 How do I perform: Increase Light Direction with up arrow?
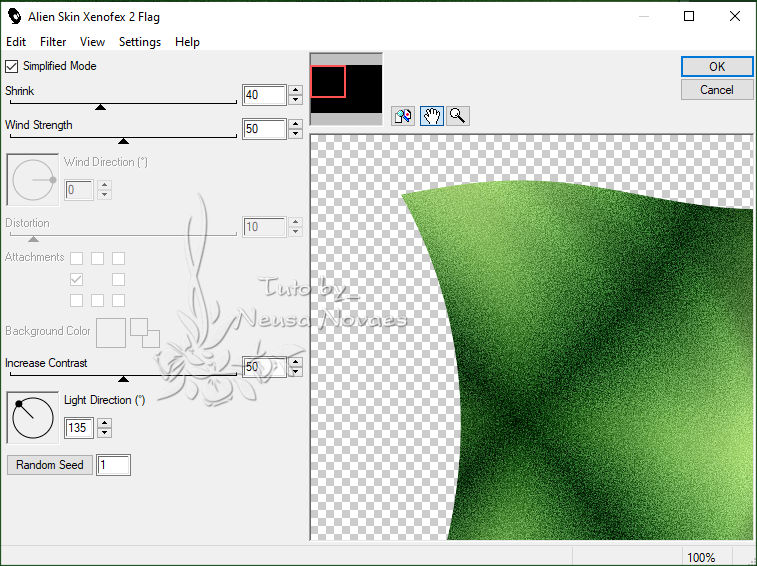pos(104,423)
